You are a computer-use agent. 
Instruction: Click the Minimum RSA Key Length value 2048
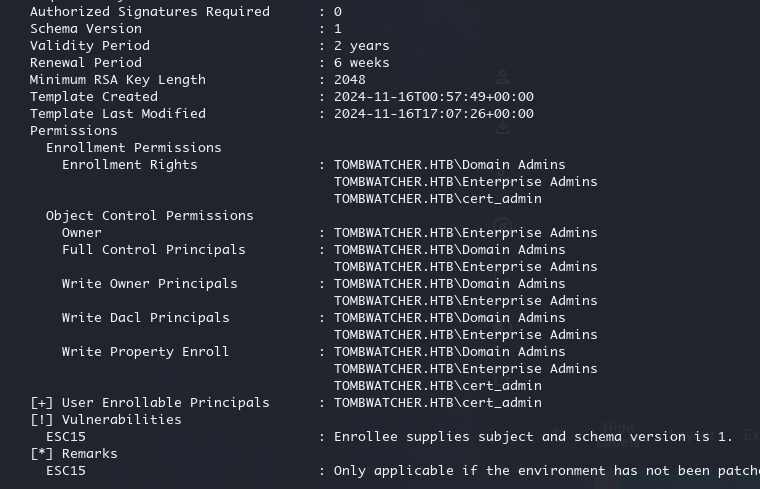pyautogui.click(x=349, y=79)
